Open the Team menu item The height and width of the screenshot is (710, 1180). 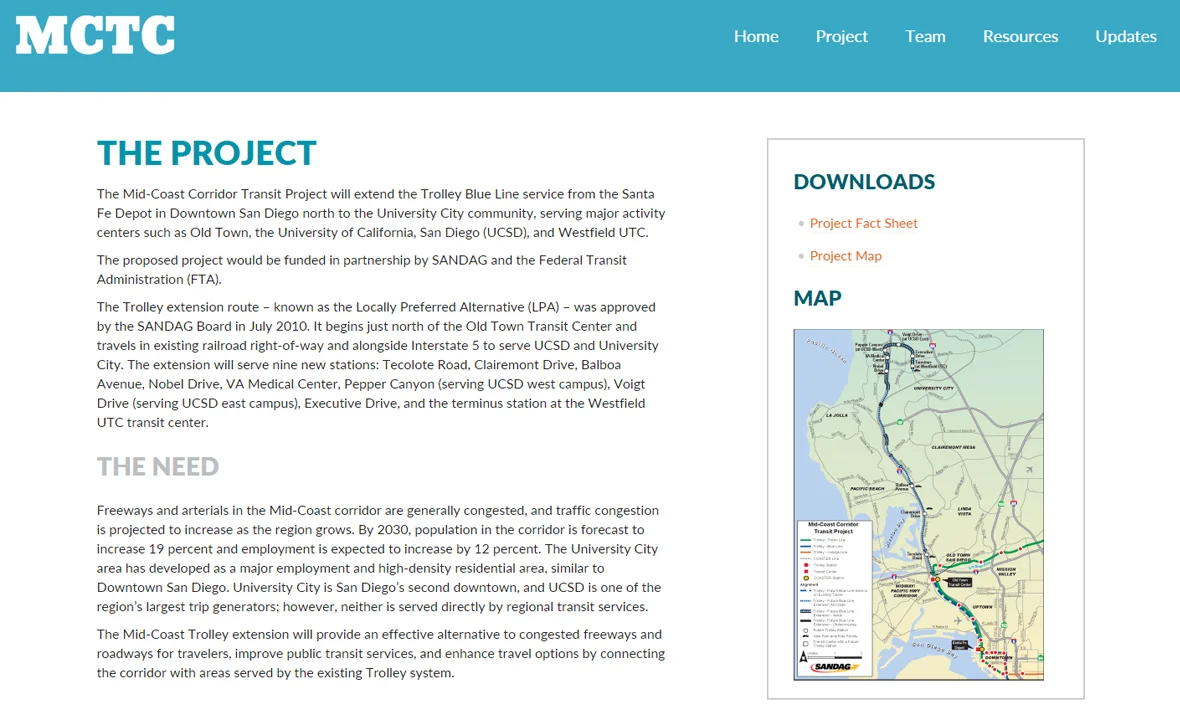coord(925,36)
